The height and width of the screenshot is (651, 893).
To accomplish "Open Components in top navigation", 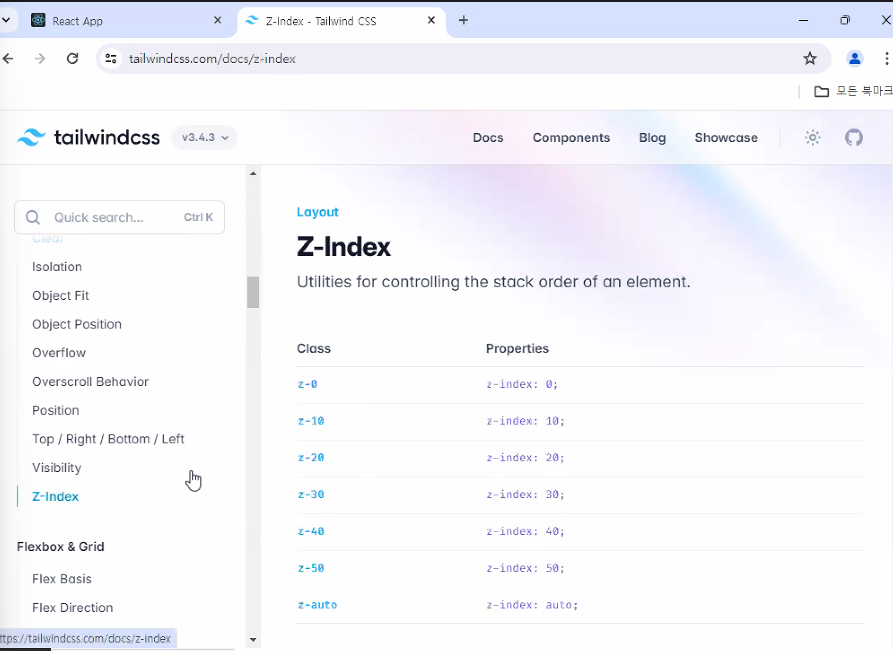I will click(571, 138).
